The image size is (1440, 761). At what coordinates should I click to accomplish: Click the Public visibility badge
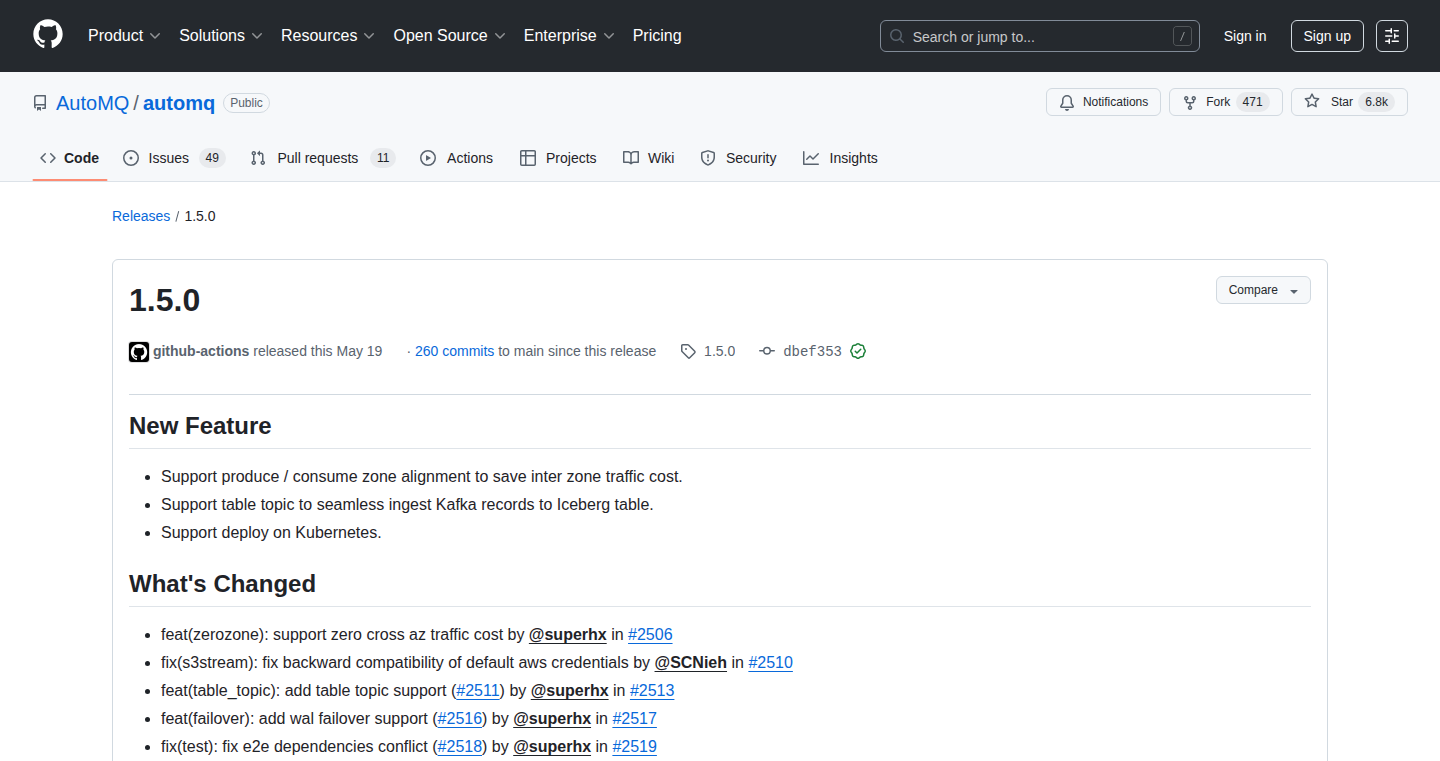(246, 103)
